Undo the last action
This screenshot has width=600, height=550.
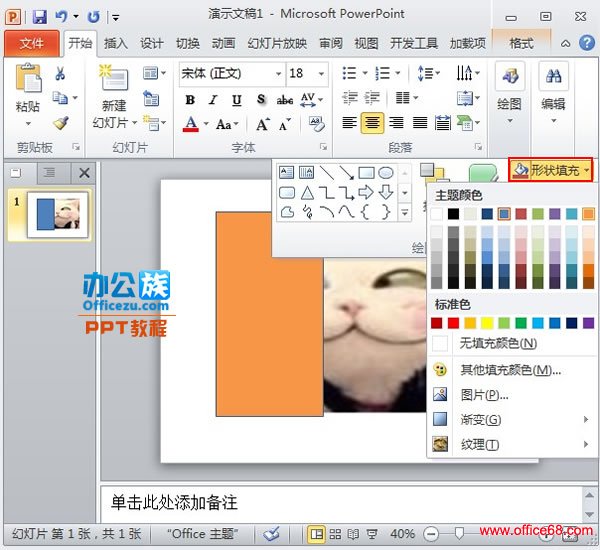click(61, 16)
